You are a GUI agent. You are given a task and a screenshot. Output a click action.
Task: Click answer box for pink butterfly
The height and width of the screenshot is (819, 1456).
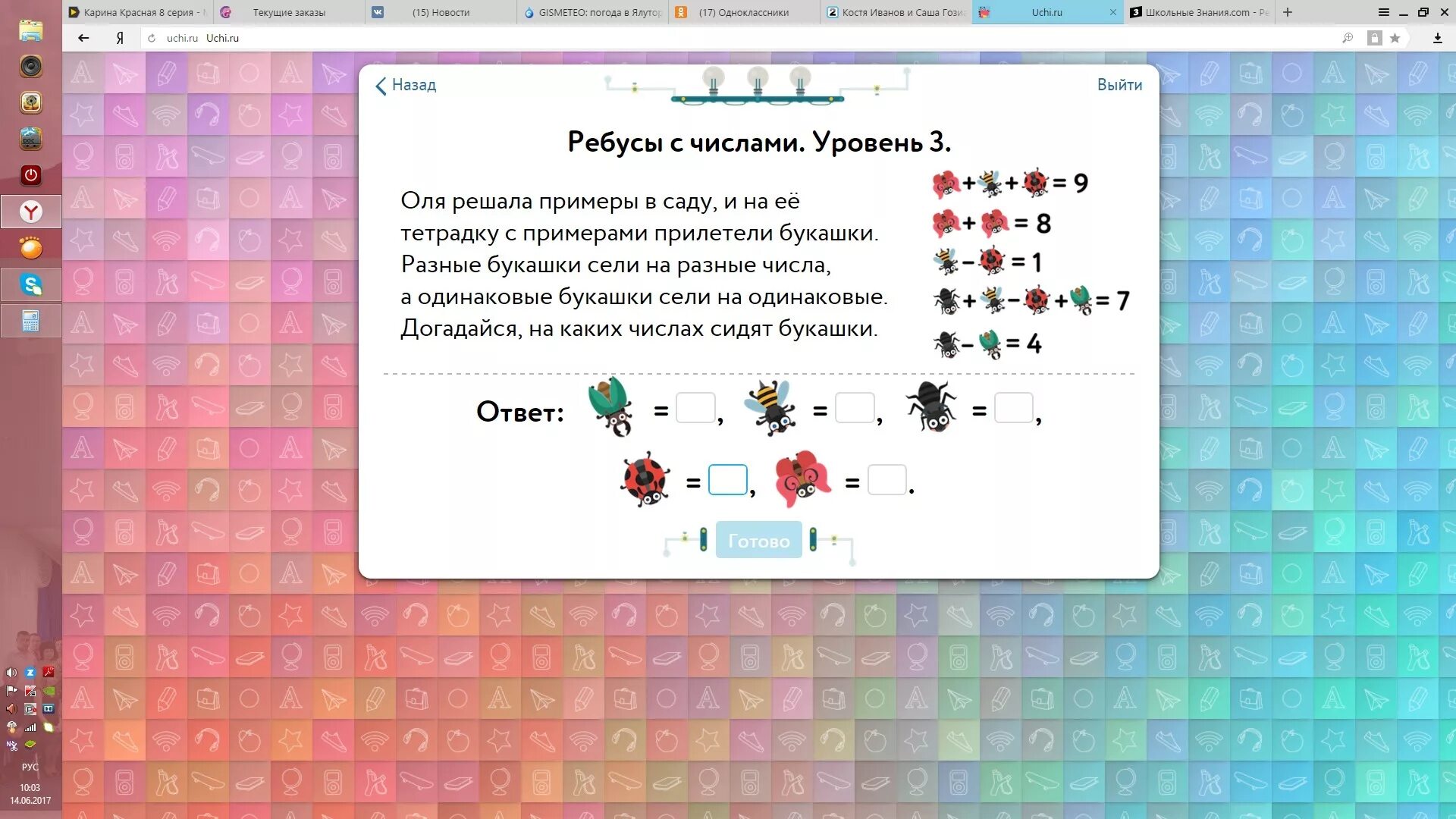pos(886,480)
